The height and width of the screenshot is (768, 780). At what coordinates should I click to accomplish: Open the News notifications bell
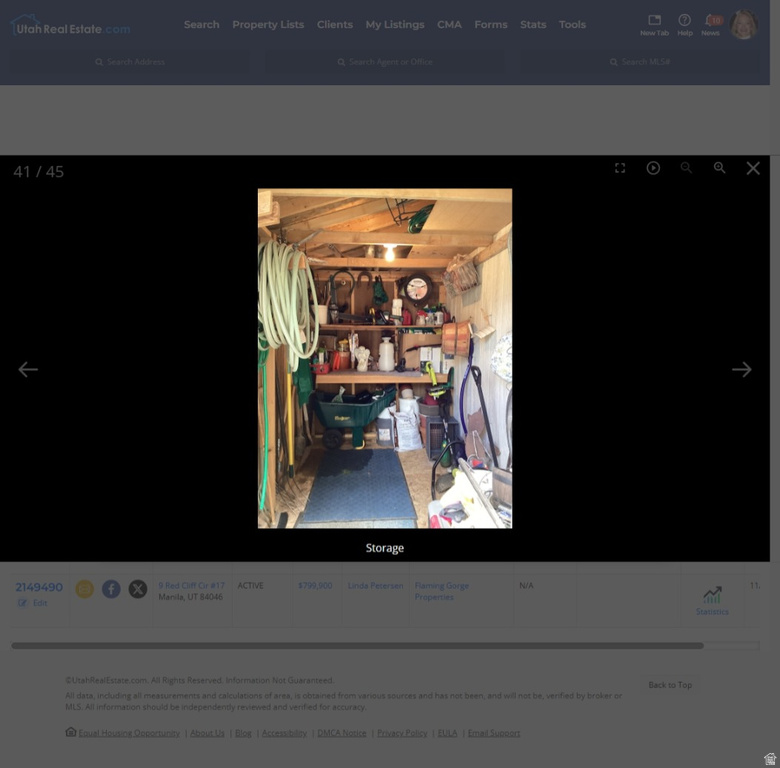coord(710,24)
